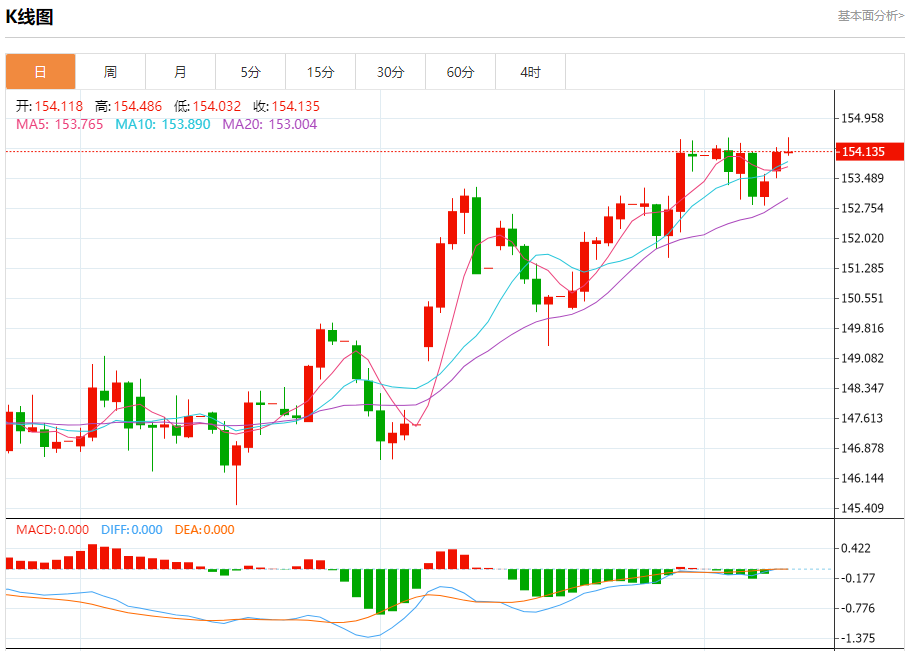This screenshot has width=911, height=651.
Task: Open the 5分 interval tab
Action: click(250, 72)
